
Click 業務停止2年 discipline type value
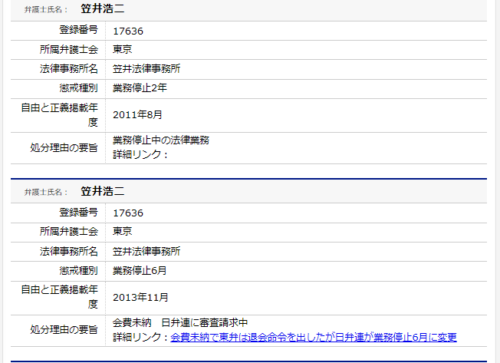pyautogui.click(x=140, y=88)
